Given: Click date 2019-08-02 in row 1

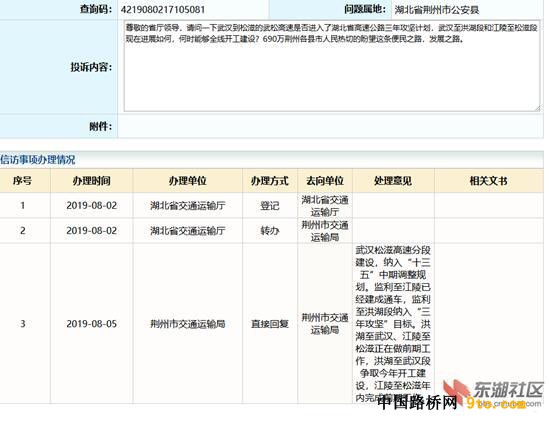Looking at the screenshot, I should click(91, 205).
